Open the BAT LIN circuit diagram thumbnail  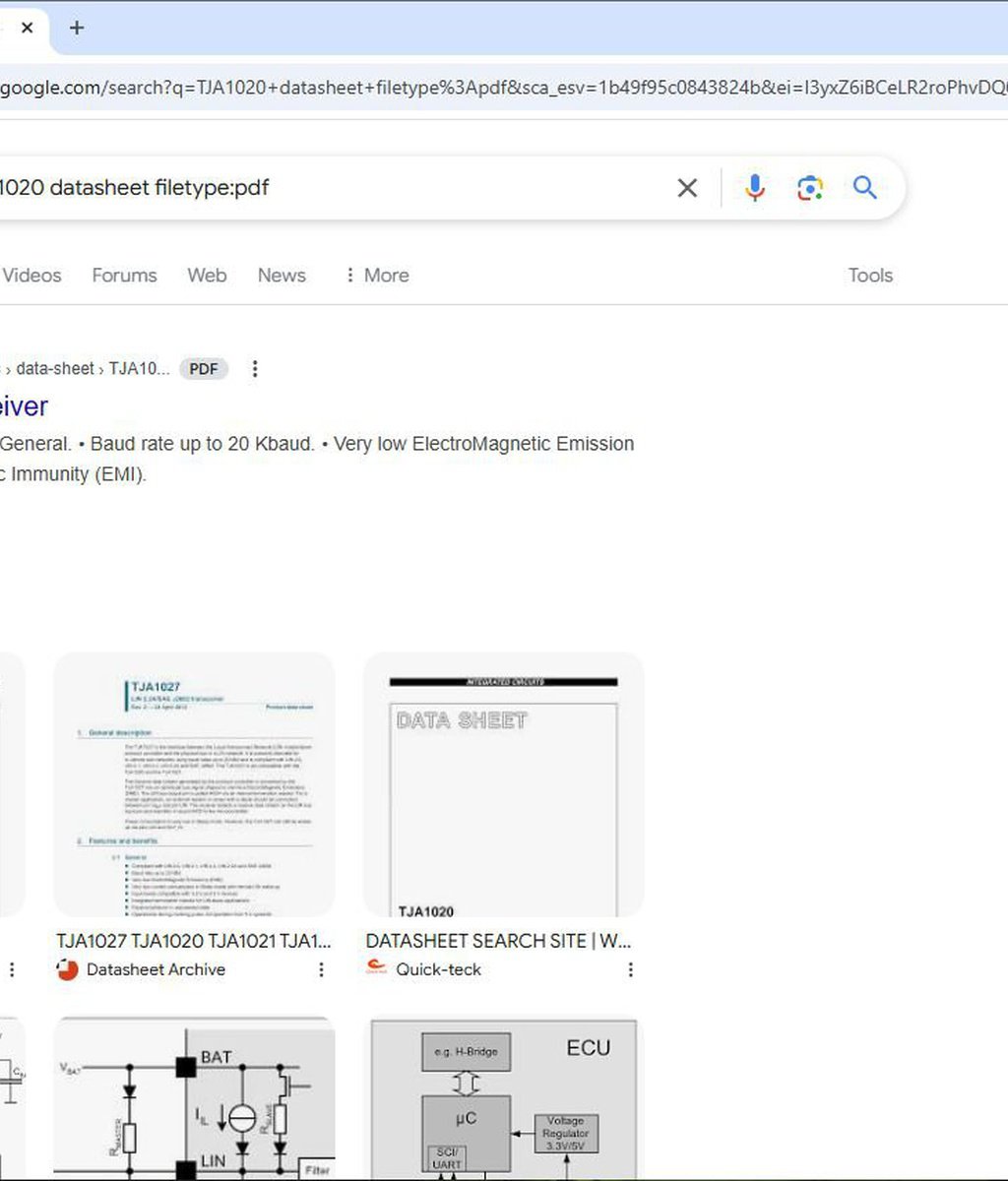click(x=194, y=1099)
